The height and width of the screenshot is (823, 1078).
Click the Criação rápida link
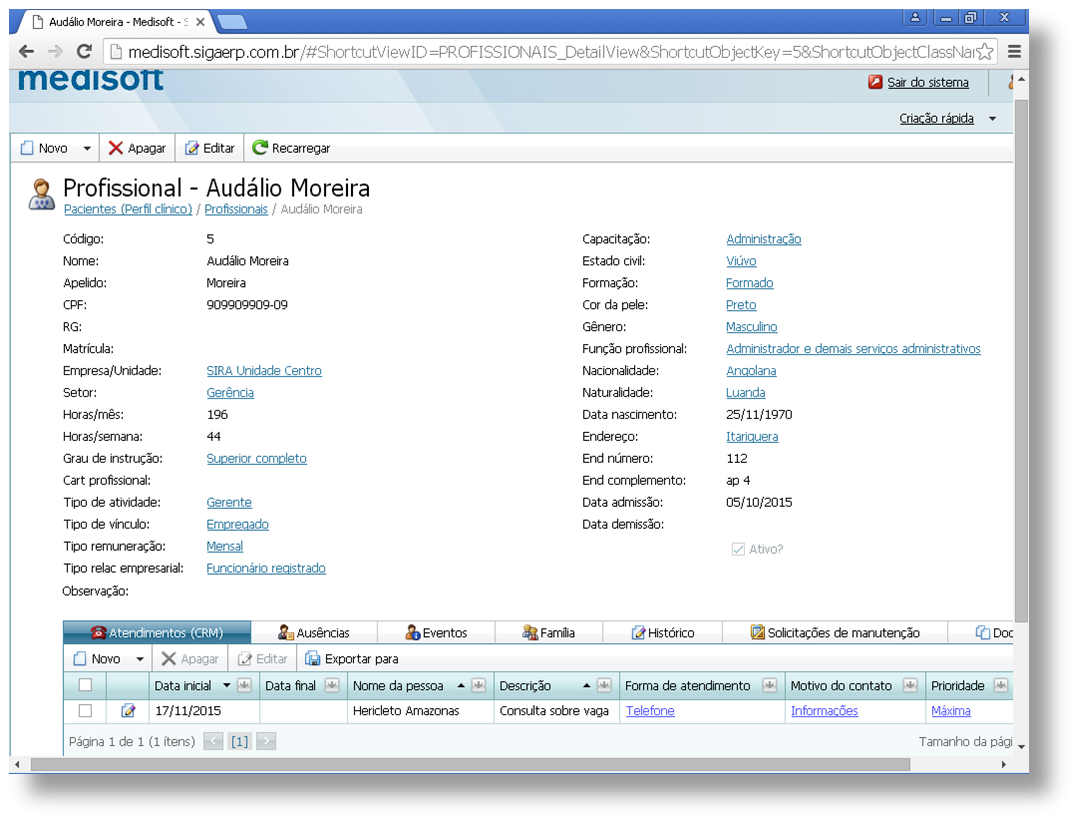936,118
